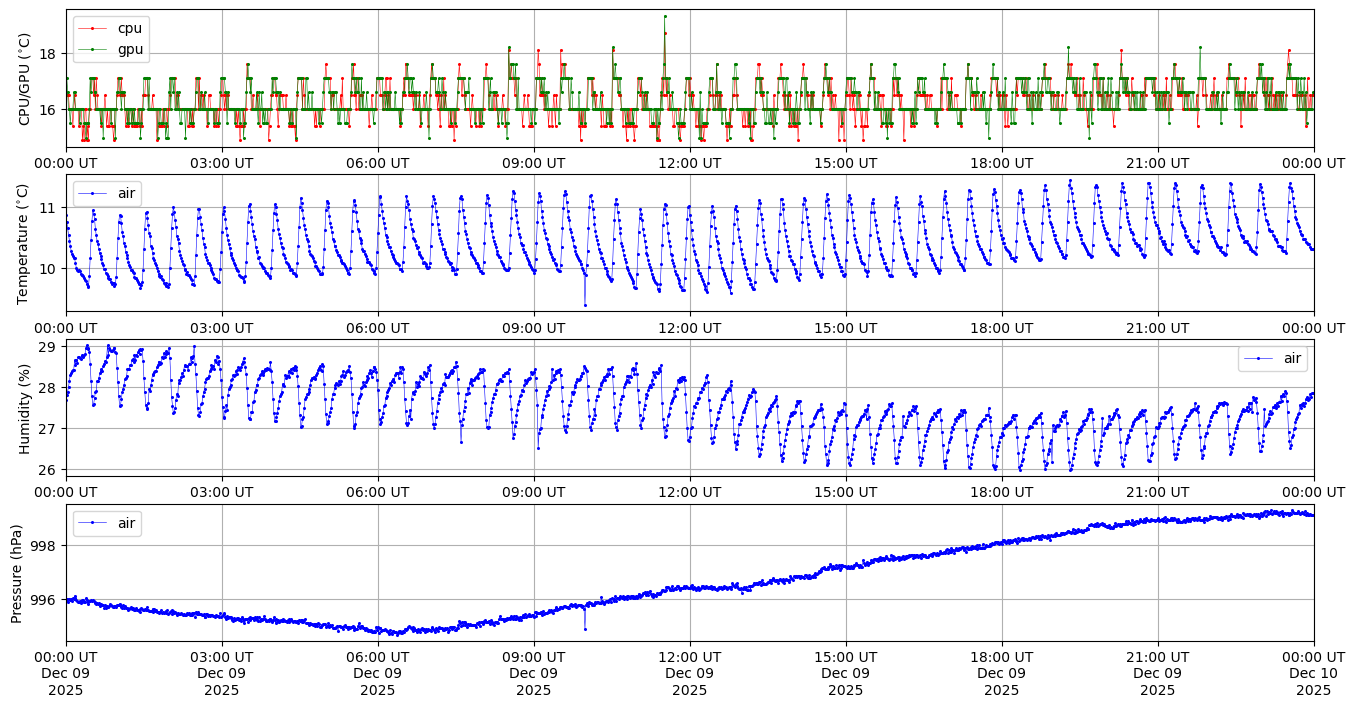Viewport: 1355px width, 707px height.
Task: Click the 18:00 UT tick under the Humidity plot
Action: click(x=1001, y=492)
